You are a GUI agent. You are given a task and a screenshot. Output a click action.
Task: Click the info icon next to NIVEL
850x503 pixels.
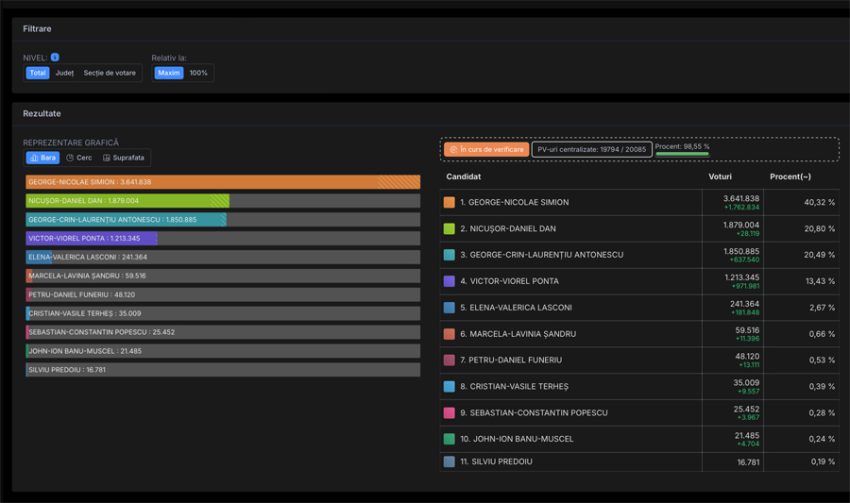(55, 58)
